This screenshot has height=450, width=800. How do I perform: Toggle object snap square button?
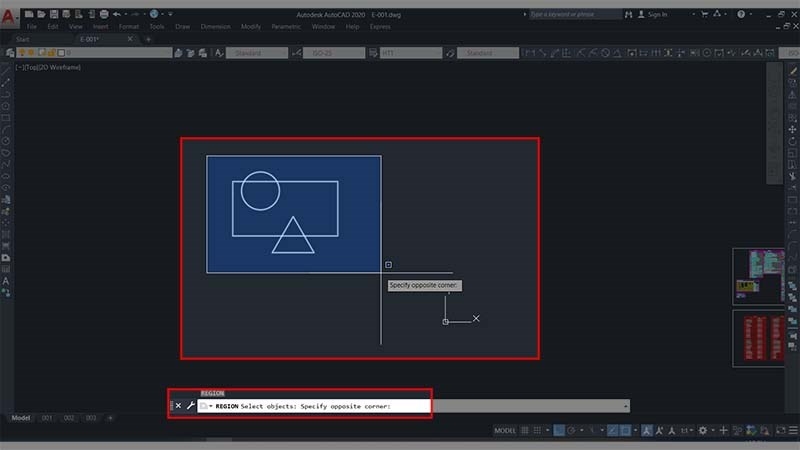625,431
